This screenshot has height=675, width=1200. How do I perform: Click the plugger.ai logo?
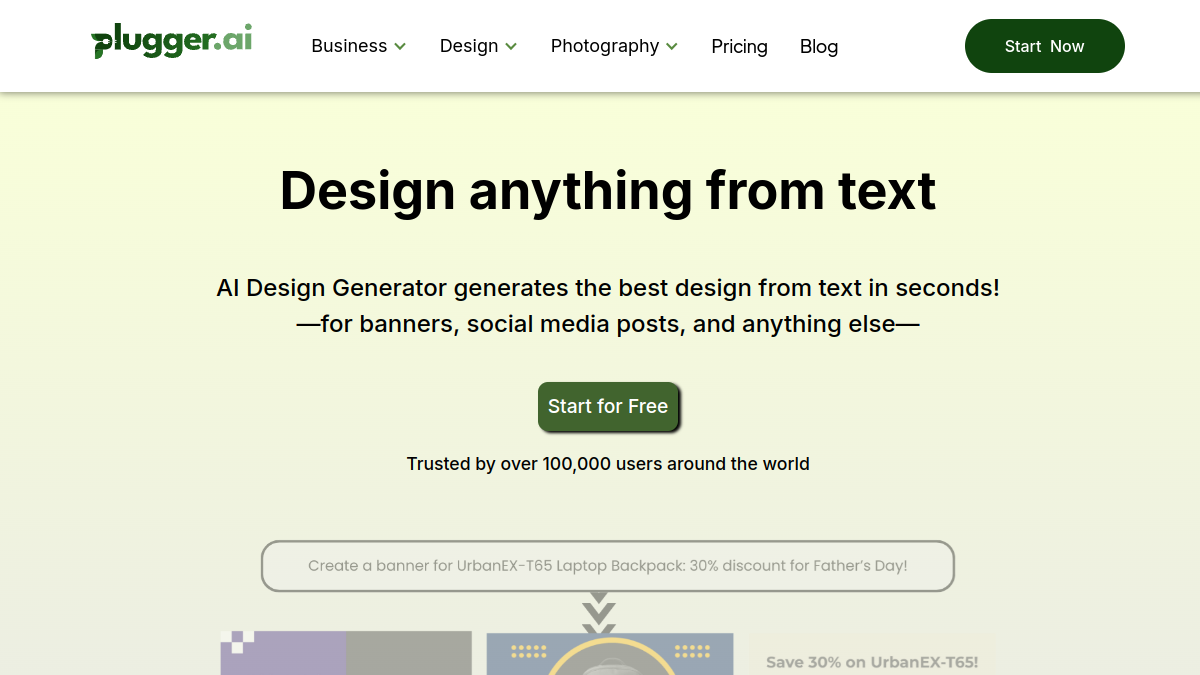(171, 42)
